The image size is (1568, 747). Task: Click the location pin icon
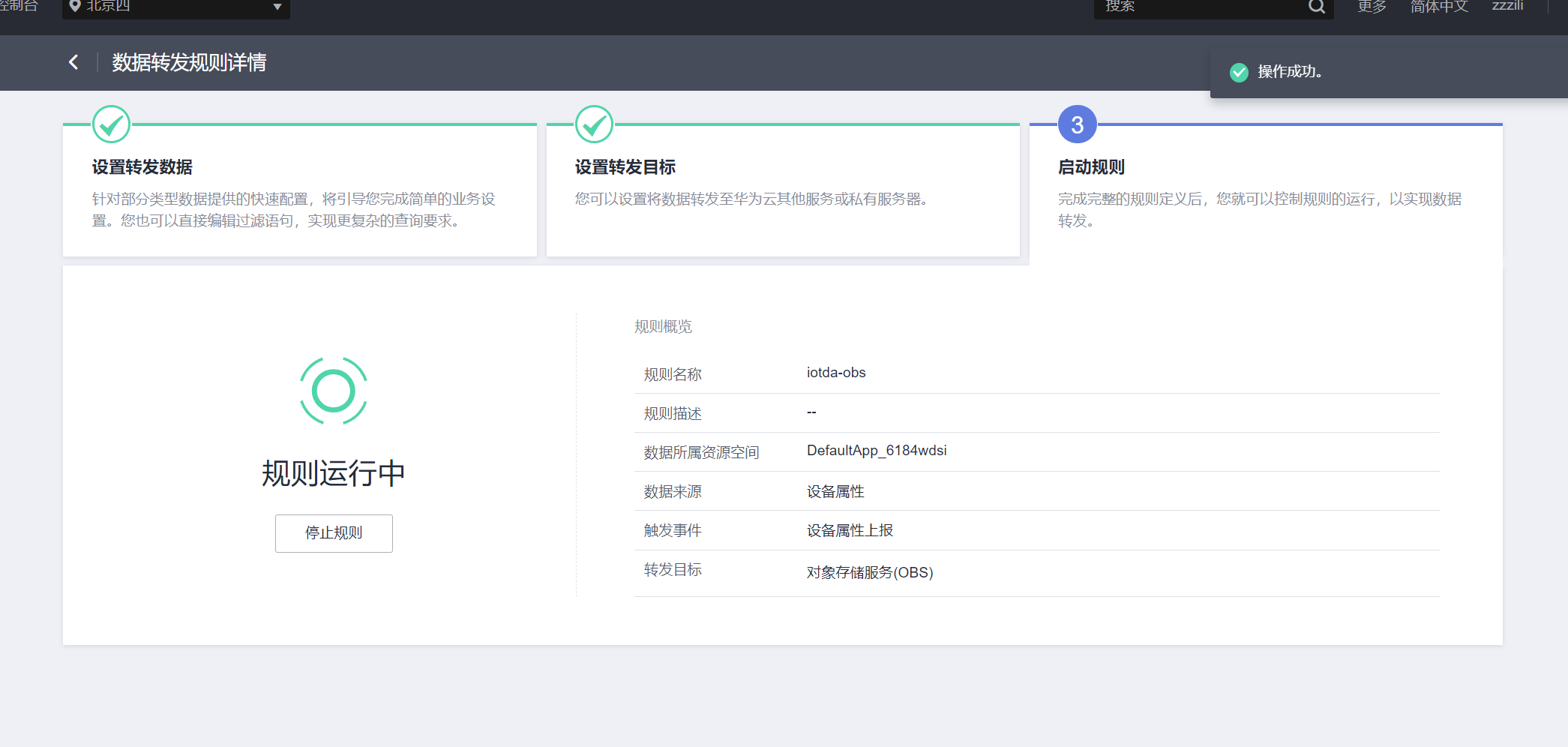tap(75, 6)
